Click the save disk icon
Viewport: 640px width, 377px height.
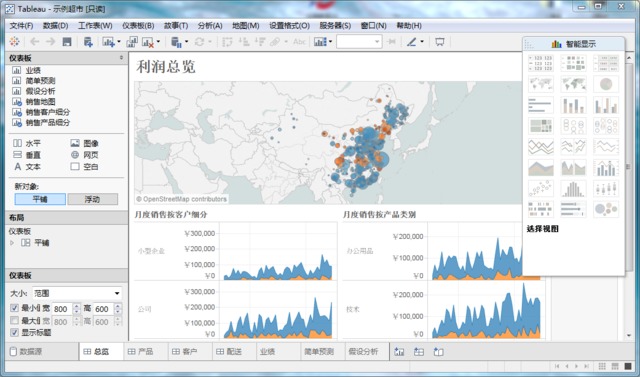tap(67, 42)
